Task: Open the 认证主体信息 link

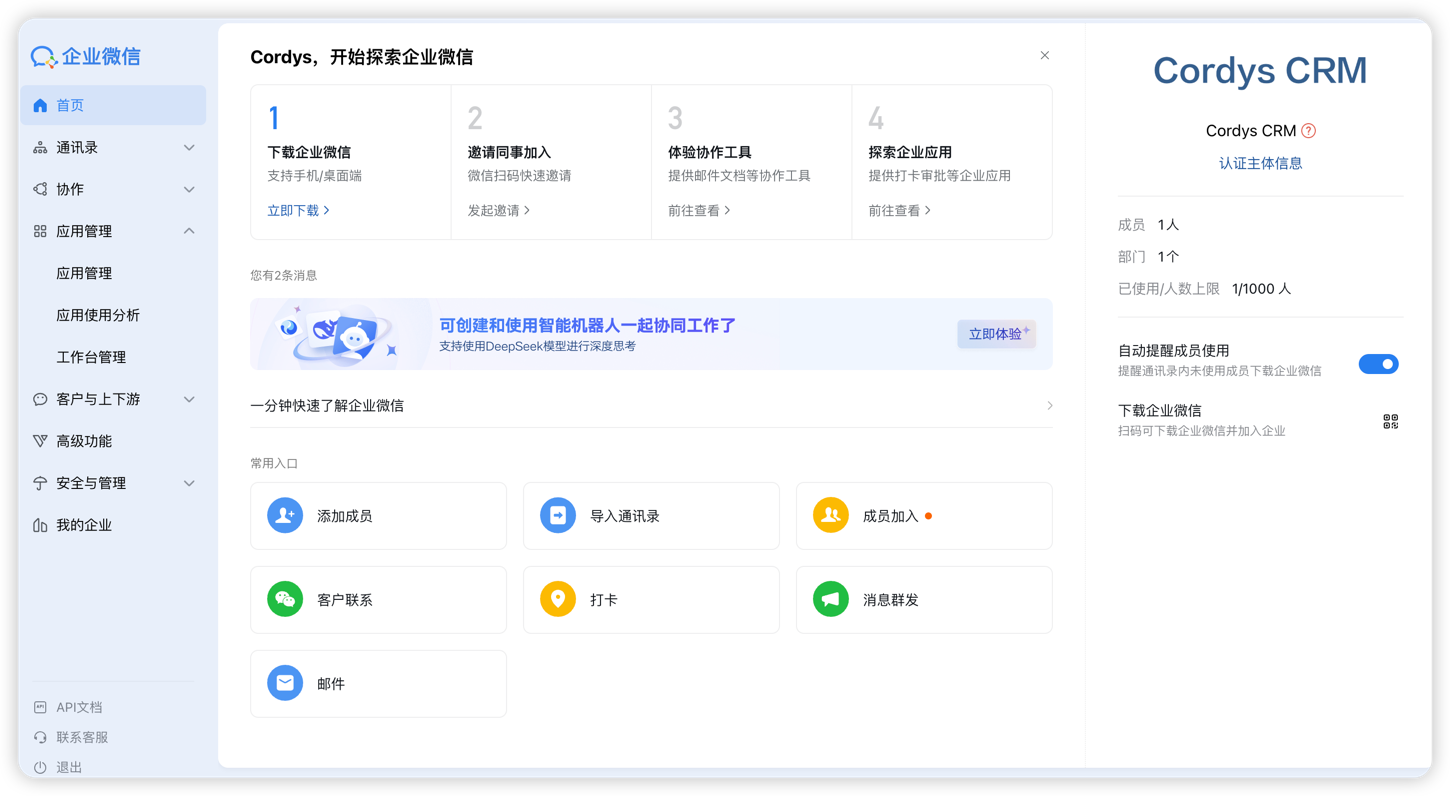Action: point(1261,162)
